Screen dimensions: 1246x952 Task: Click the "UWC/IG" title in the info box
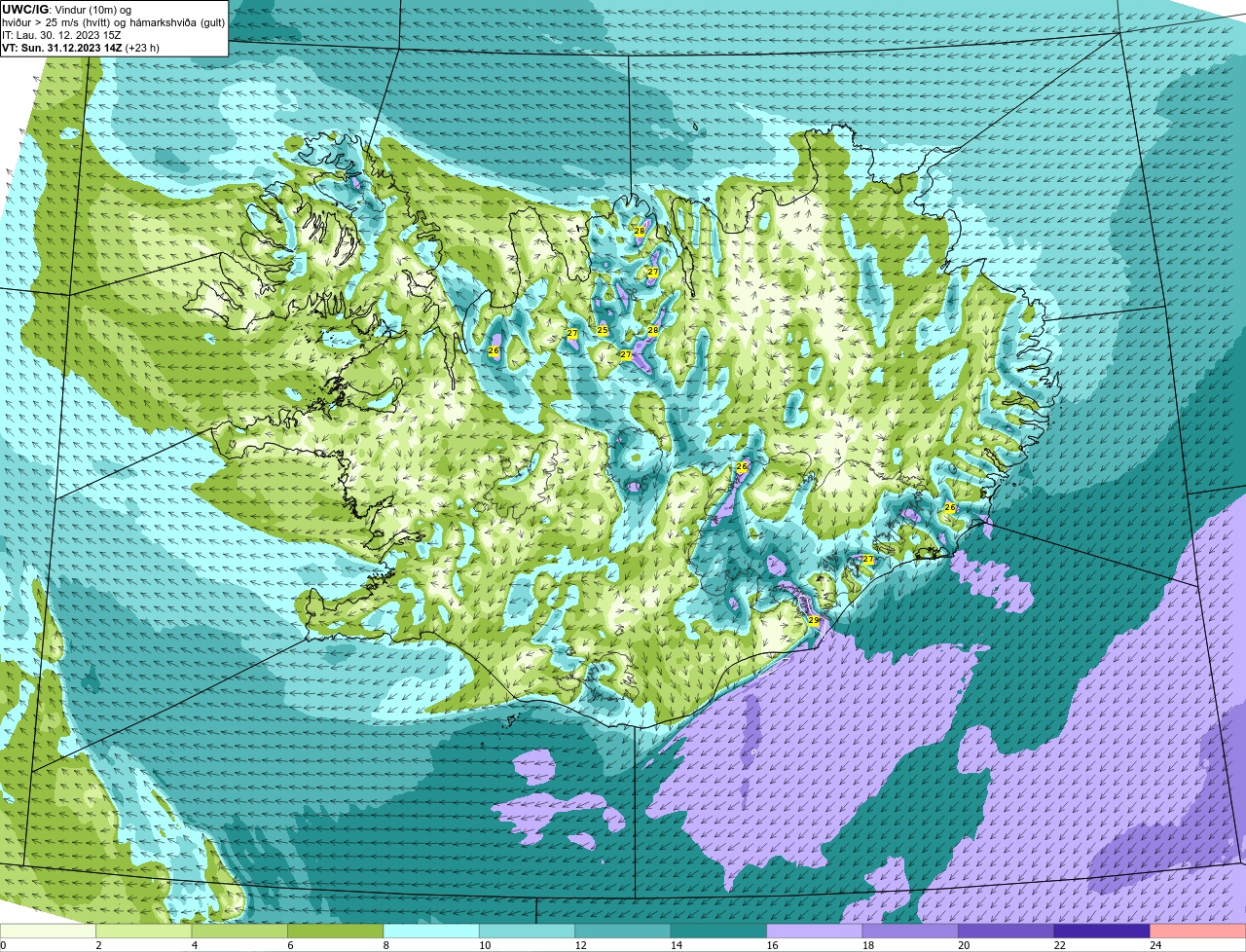pyautogui.click(x=25, y=10)
